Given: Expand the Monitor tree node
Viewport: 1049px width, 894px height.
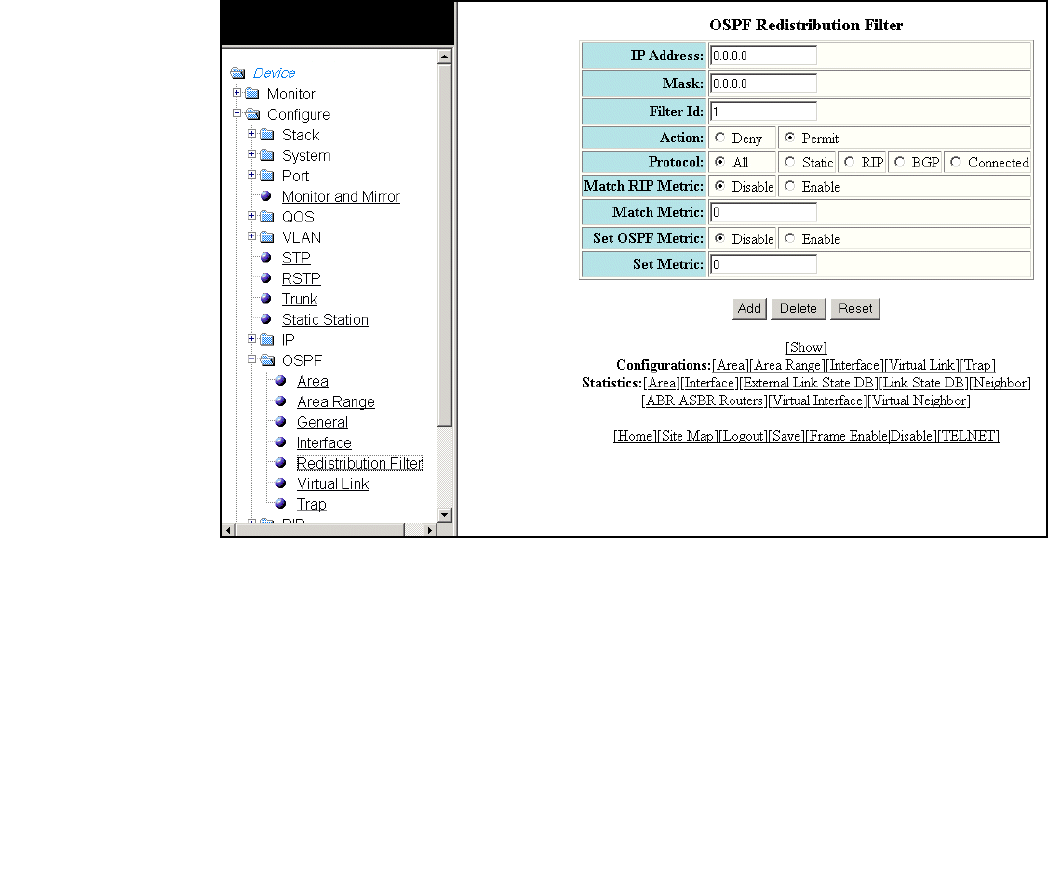Looking at the screenshot, I should 237,92.
